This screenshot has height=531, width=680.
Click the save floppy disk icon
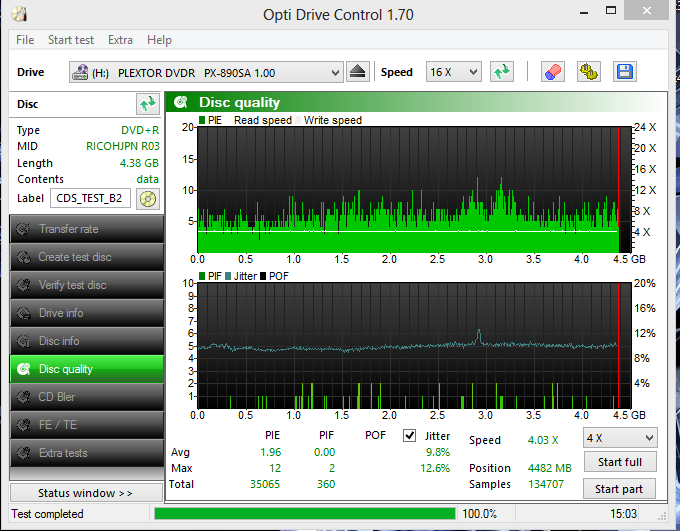click(625, 72)
